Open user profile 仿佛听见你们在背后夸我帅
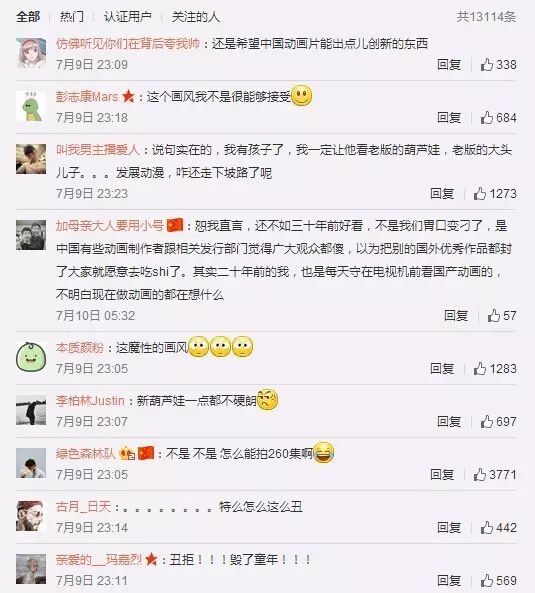535x593 pixels. coord(128,44)
